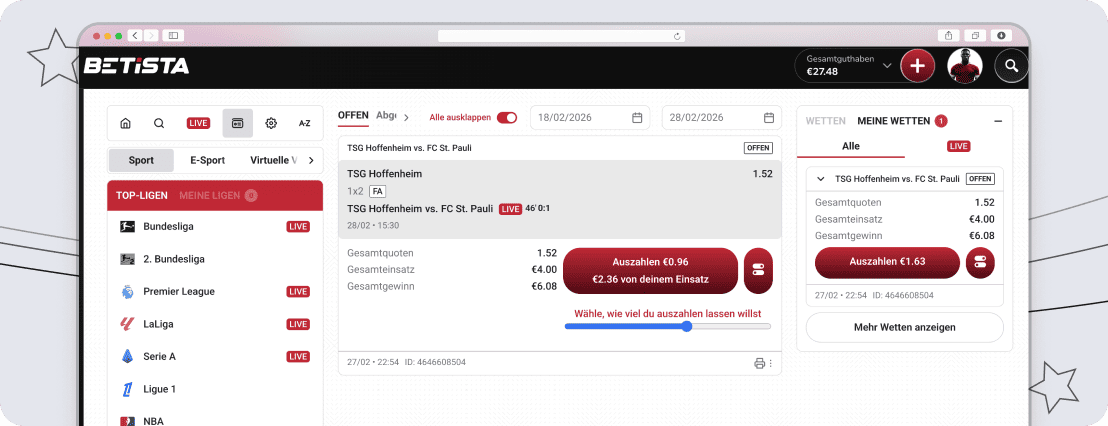Click the print icon on bet footer
The image size is (1108, 426).
coord(760,363)
